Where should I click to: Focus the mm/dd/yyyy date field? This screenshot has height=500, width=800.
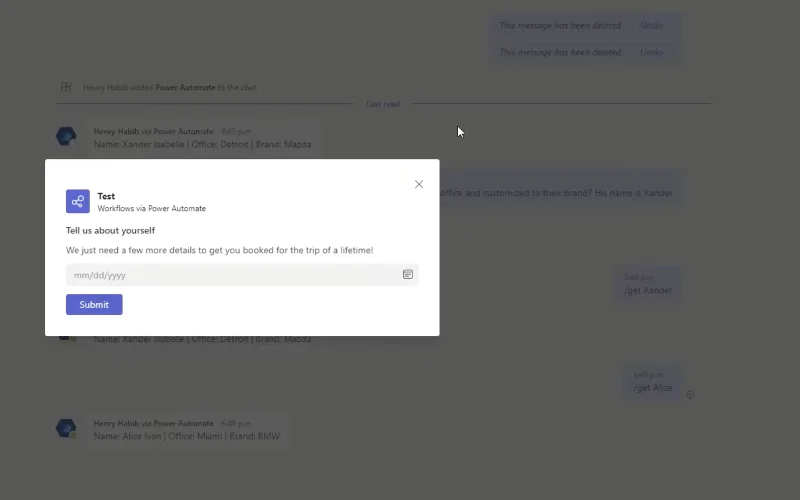tap(242, 275)
